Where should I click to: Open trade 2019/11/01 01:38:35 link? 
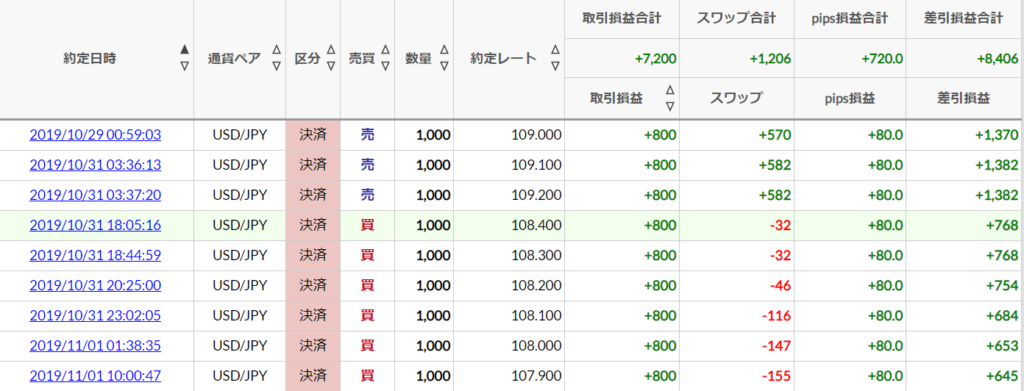95,345
